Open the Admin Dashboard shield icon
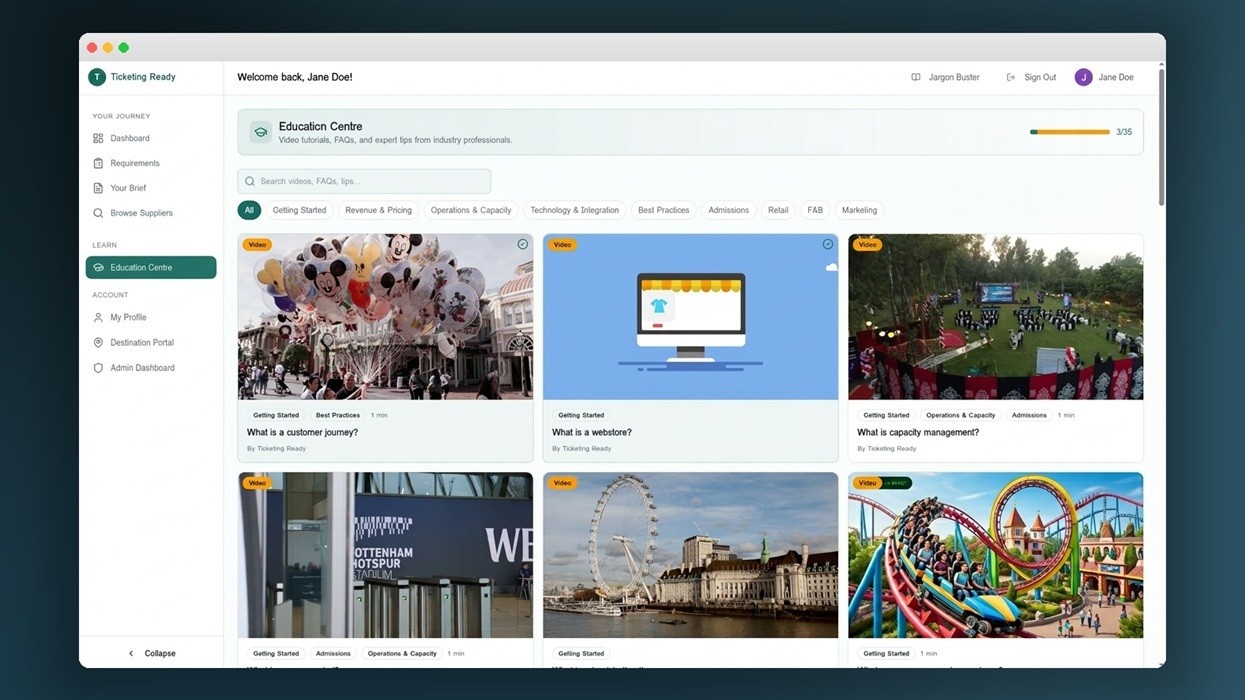Screen dimensions: 1245x700 point(97,367)
